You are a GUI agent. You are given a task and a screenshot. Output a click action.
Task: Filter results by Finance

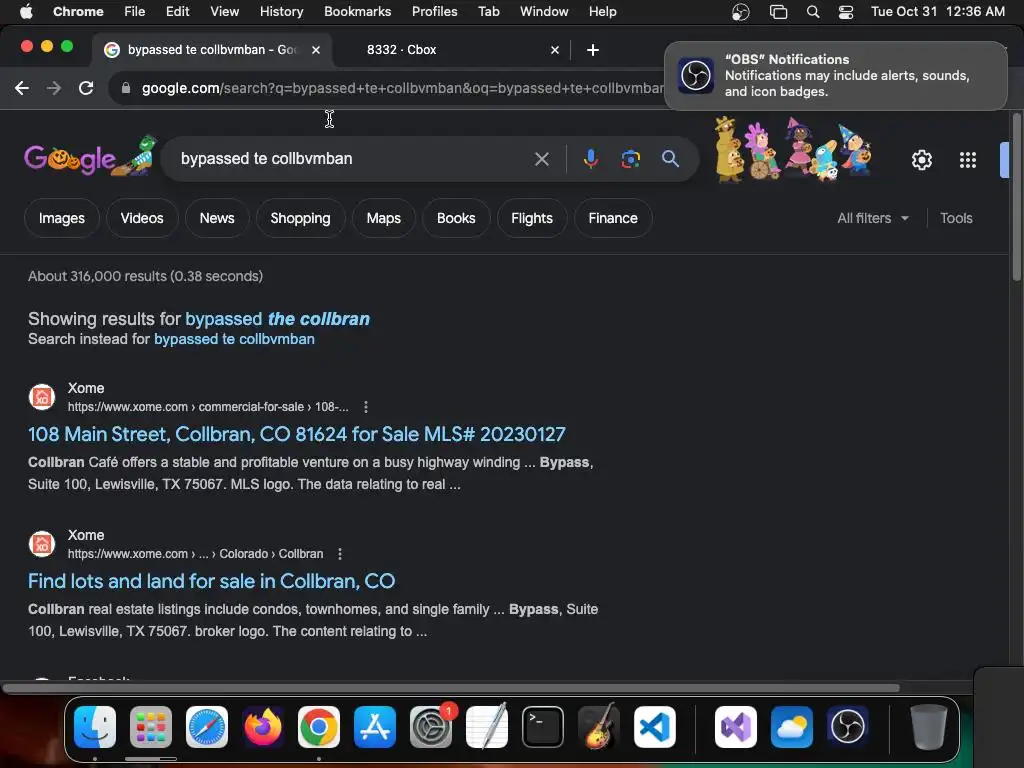click(613, 218)
